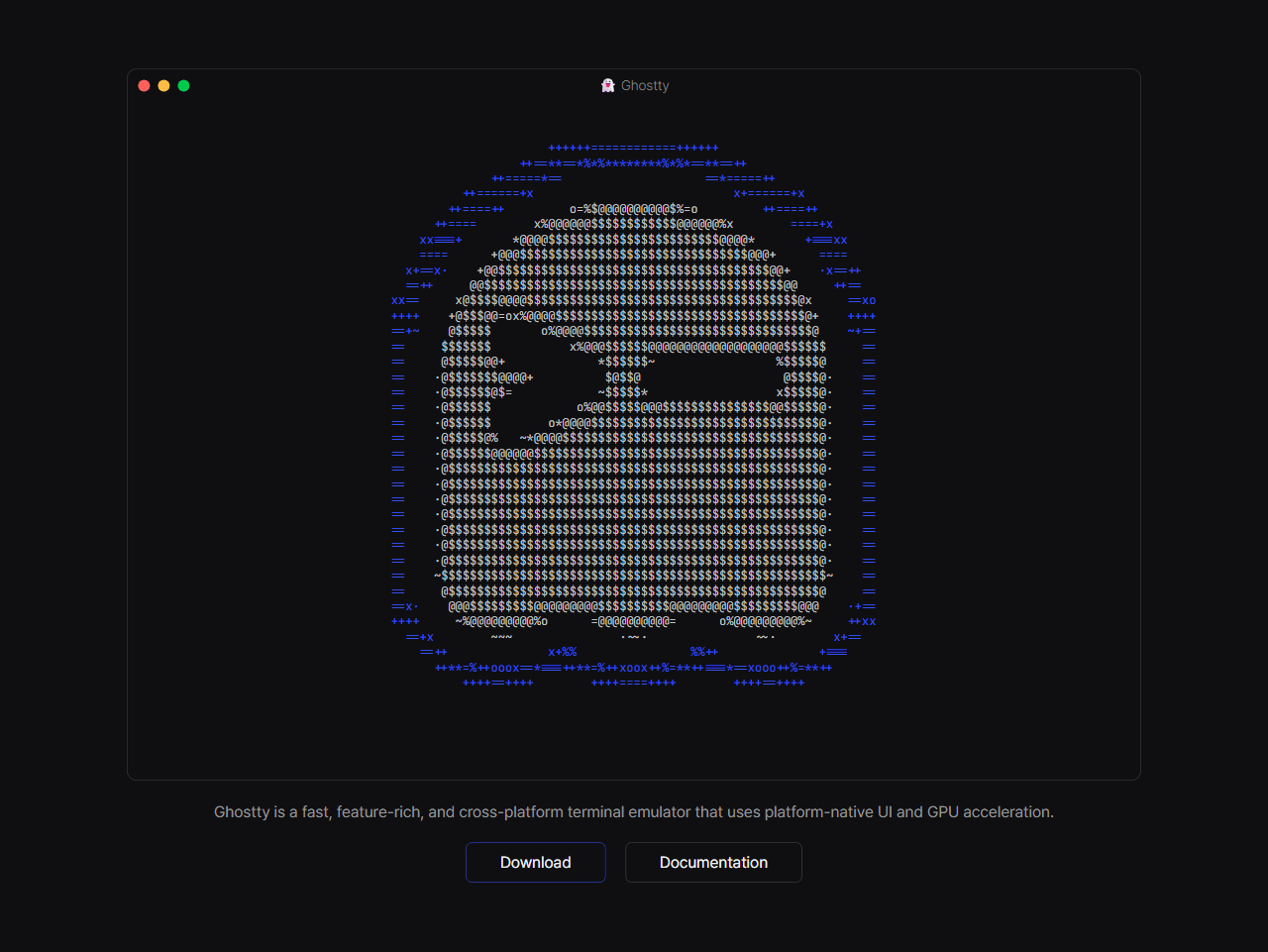
Task: Click the Ghostty title text
Action: pyautogui.click(x=645, y=85)
